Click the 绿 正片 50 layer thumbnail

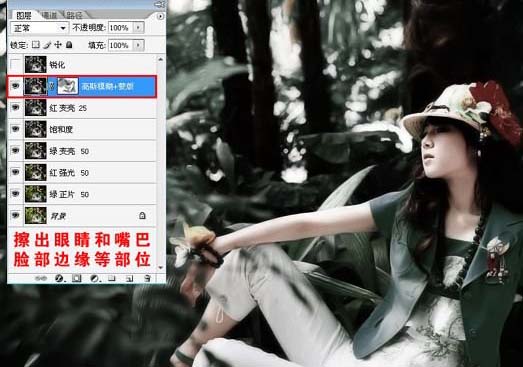pos(35,194)
